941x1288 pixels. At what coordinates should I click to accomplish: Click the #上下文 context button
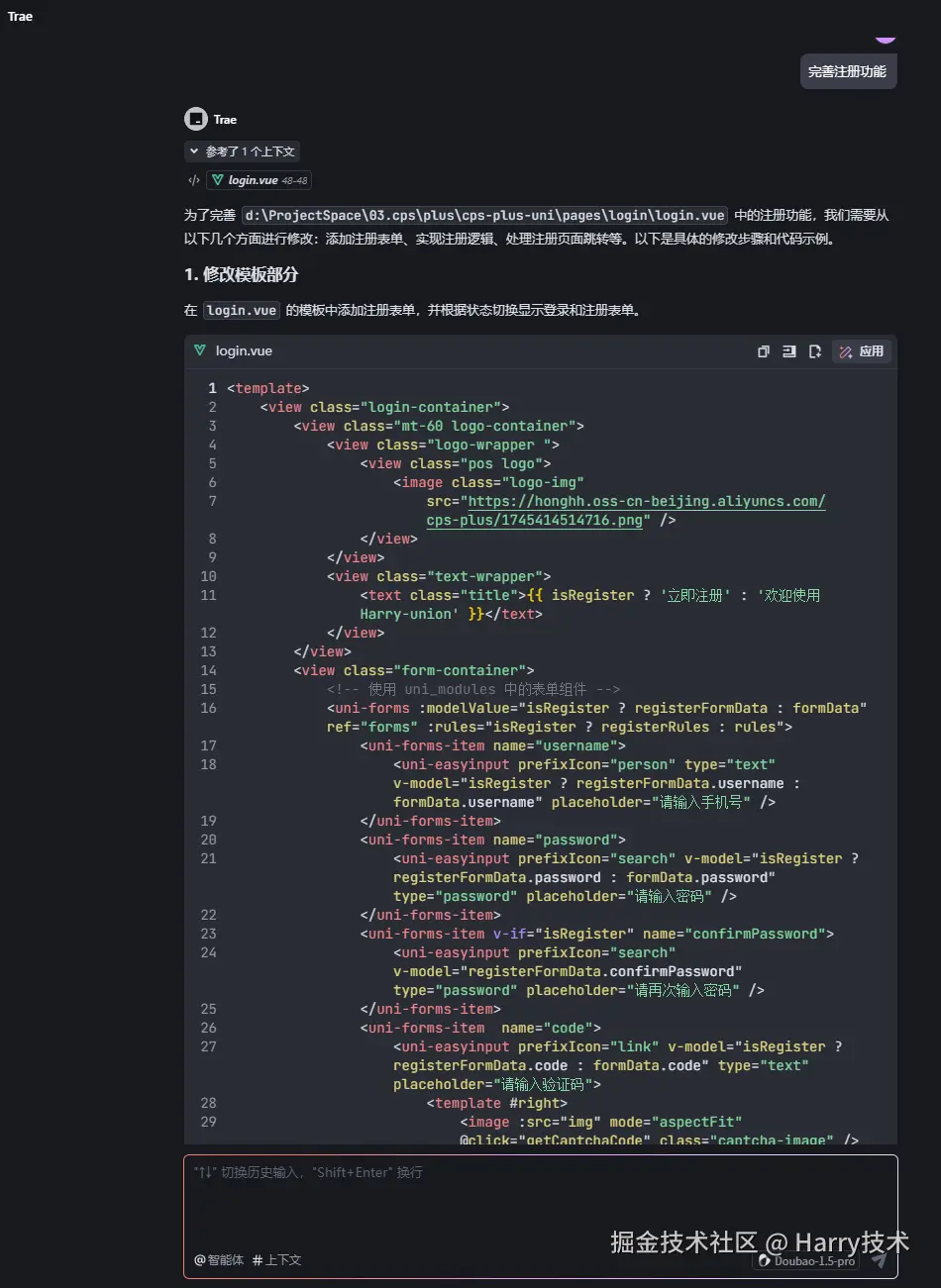[x=276, y=1260]
